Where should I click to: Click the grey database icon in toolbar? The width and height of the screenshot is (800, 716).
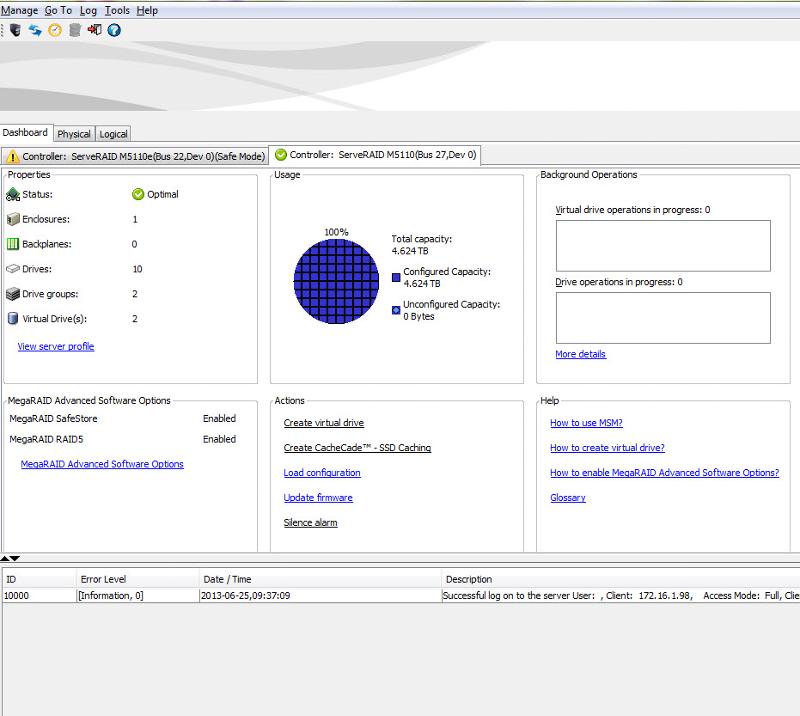[74, 30]
